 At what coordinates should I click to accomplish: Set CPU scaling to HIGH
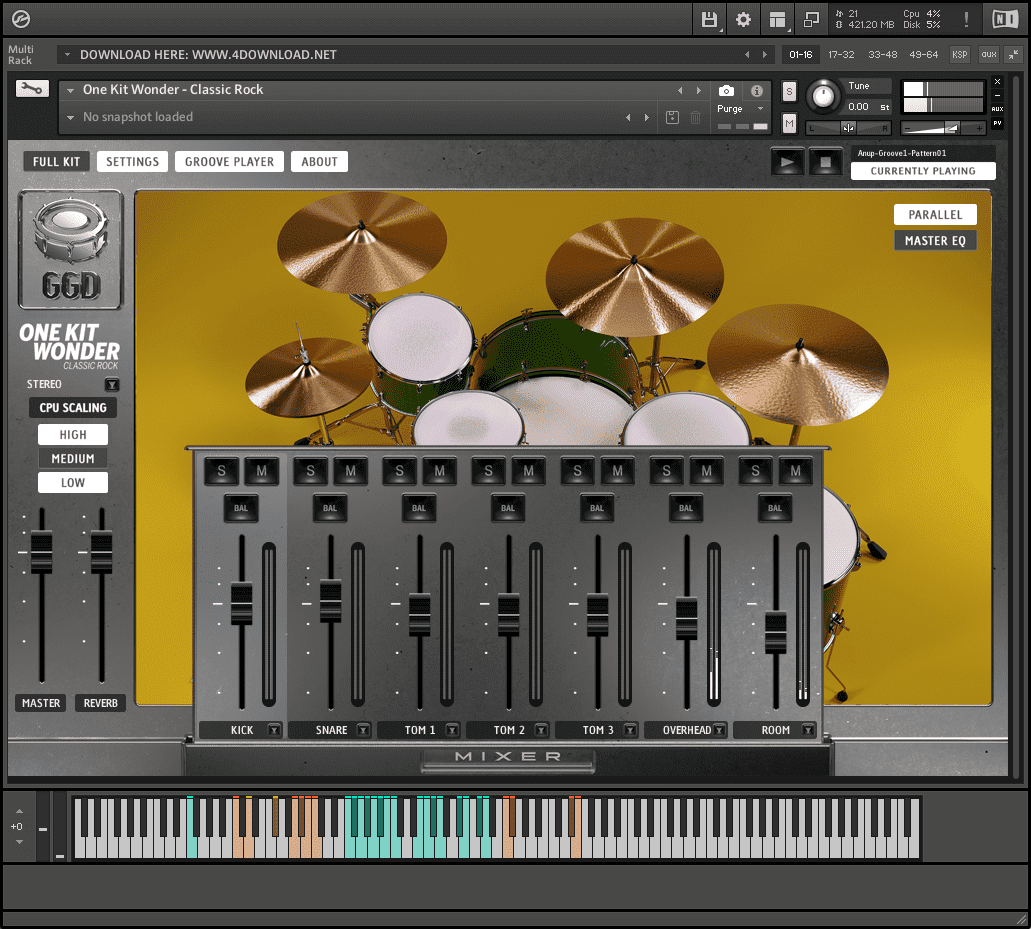click(x=73, y=435)
